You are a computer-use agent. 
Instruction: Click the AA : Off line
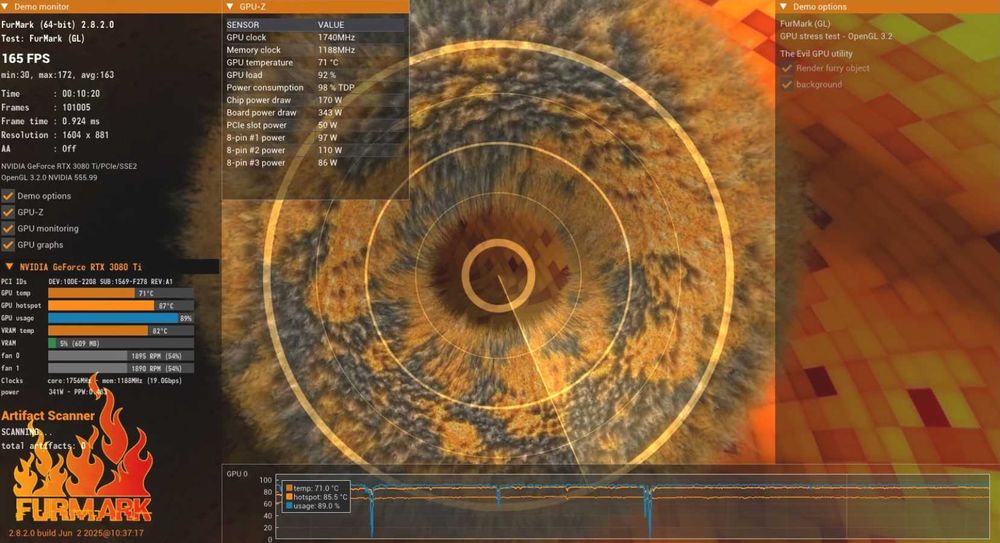[39, 149]
